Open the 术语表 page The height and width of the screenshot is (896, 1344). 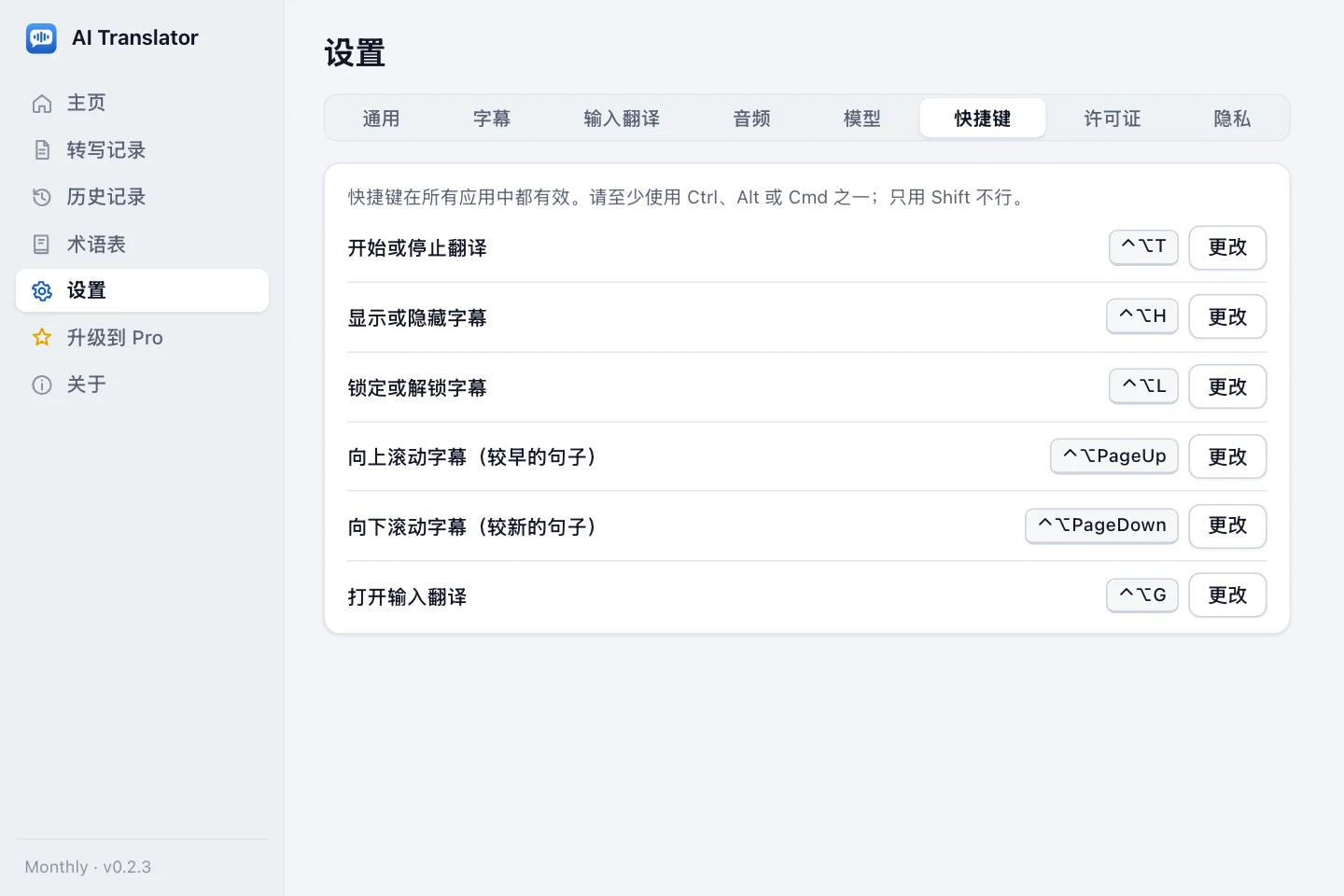(x=142, y=245)
